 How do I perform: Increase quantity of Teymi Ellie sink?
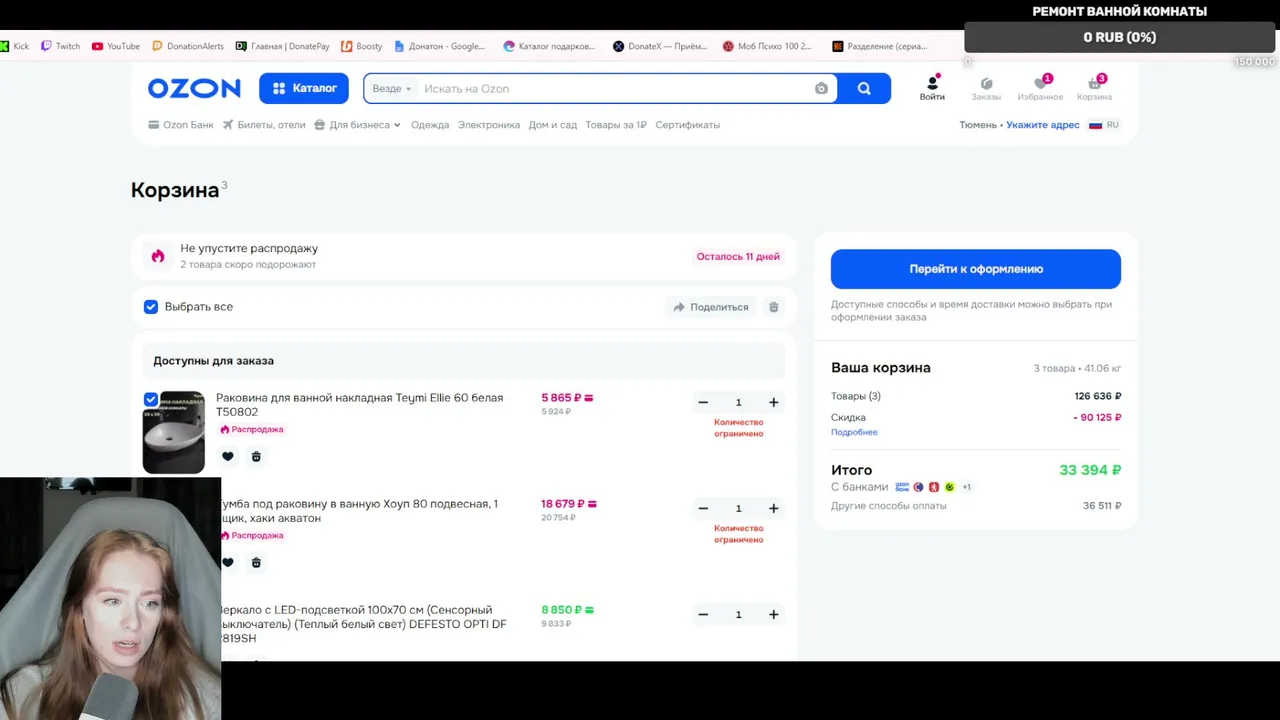pyautogui.click(x=773, y=402)
